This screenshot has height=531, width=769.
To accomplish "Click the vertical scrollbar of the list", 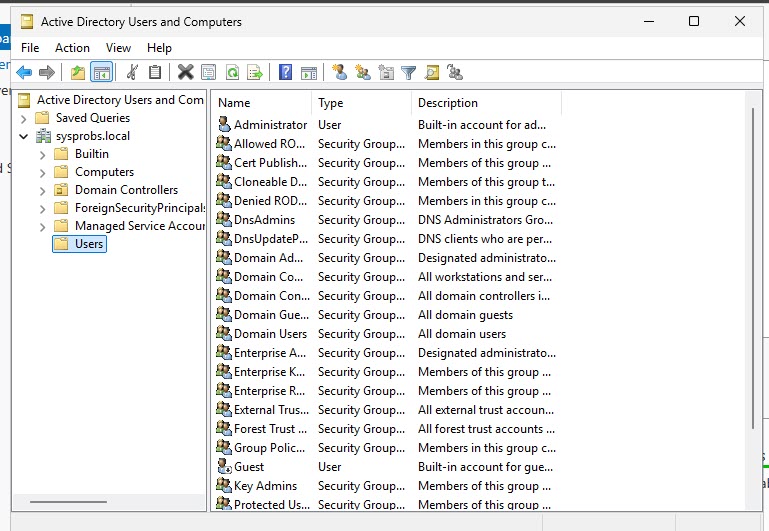I will (x=753, y=269).
